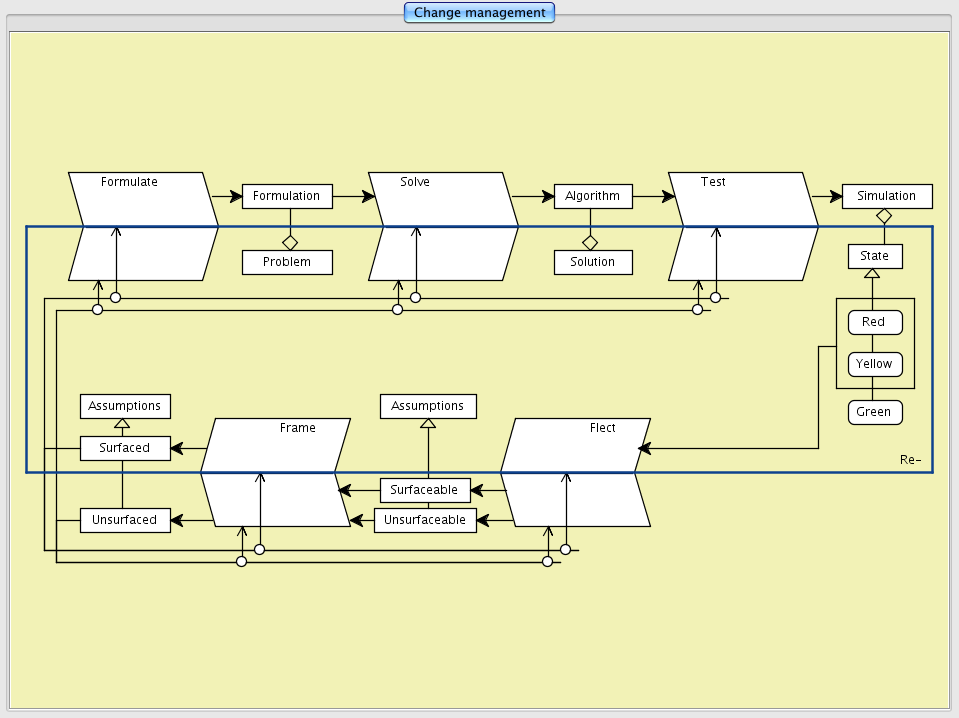Click the State box
The height and width of the screenshot is (718, 959).
pos(874,256)
